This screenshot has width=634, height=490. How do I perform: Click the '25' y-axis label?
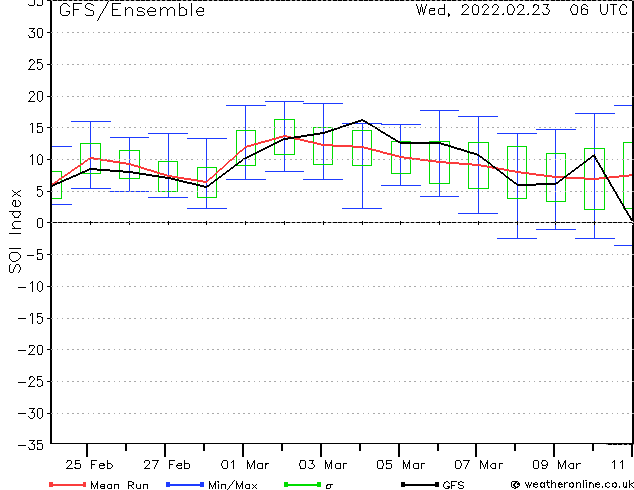(35, 65)
